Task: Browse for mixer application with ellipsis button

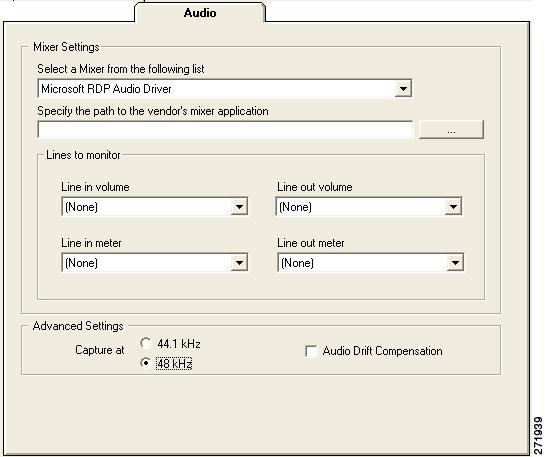Action: click(451, 130)
